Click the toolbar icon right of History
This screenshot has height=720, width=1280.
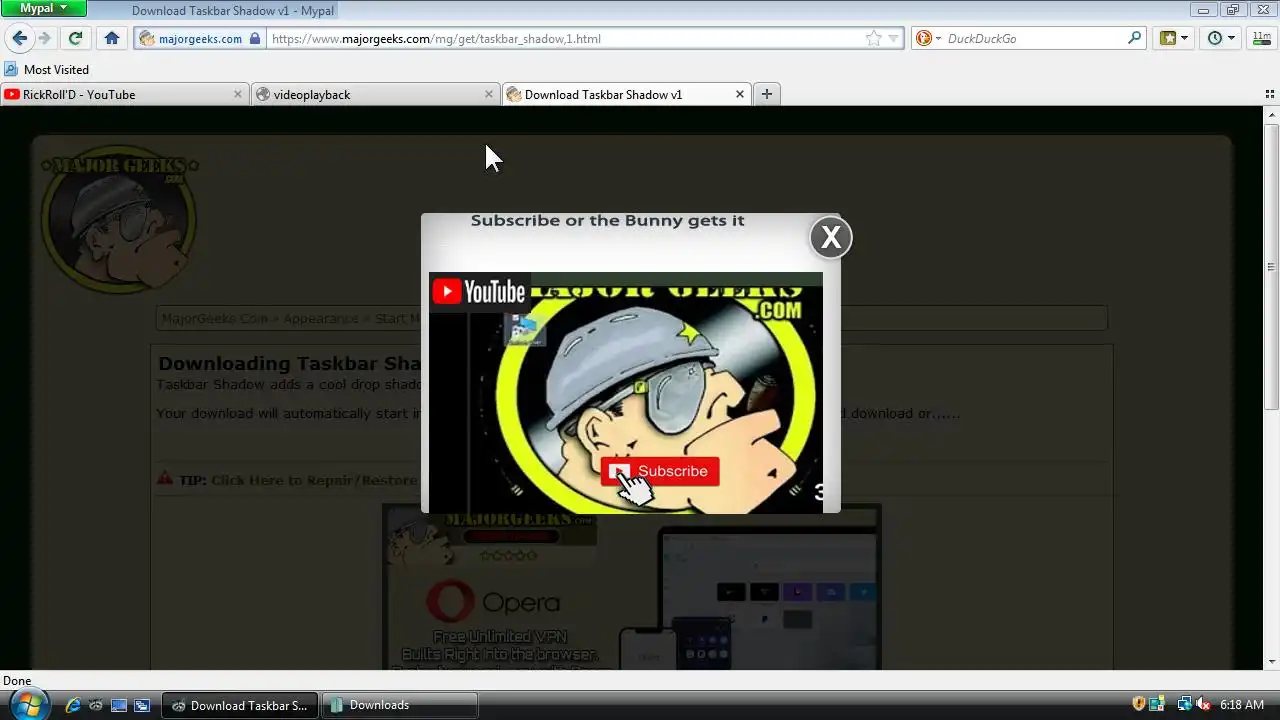pos(1262,38)
